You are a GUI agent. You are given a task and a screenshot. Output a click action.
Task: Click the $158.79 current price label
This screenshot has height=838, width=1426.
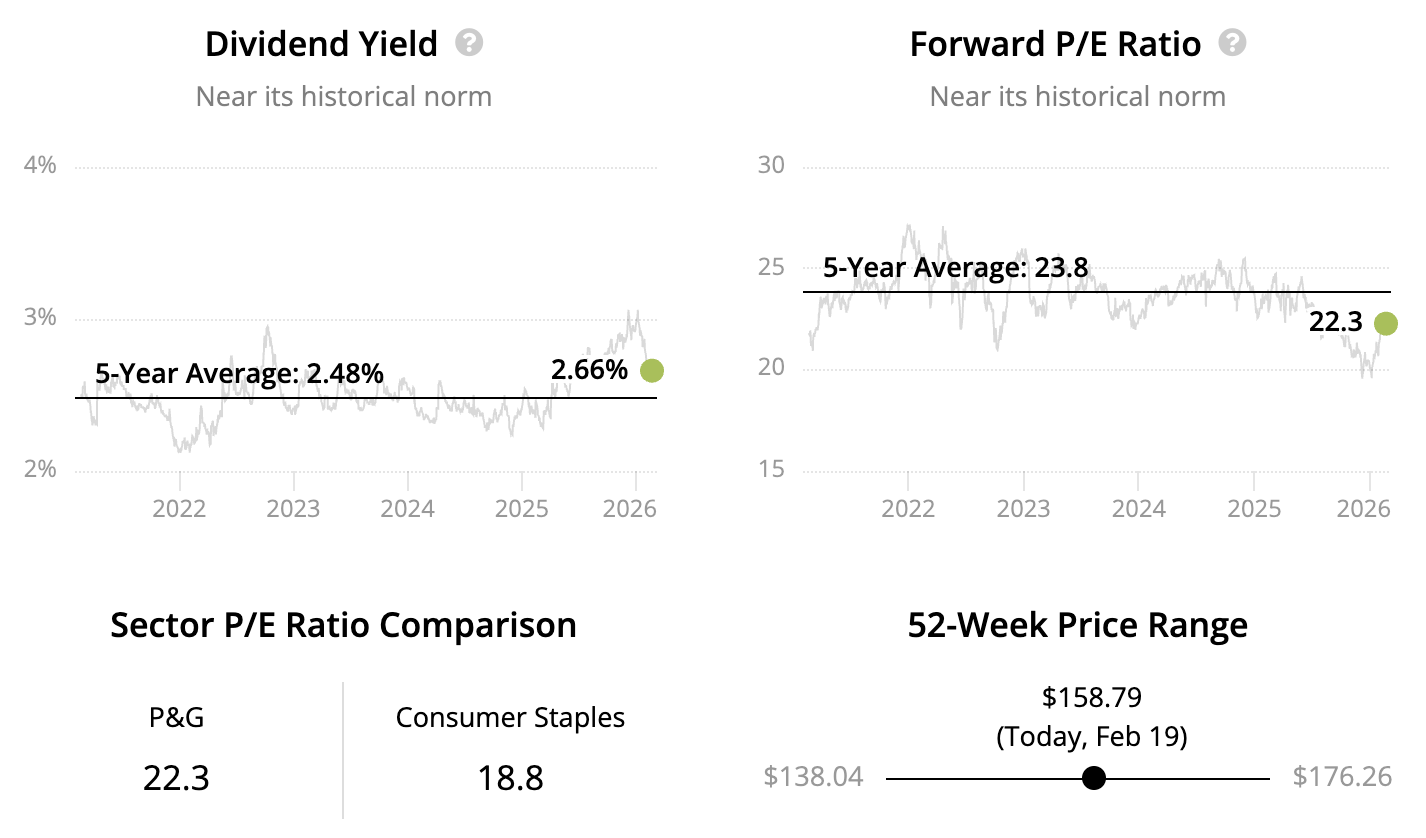tap(1092, 697)
